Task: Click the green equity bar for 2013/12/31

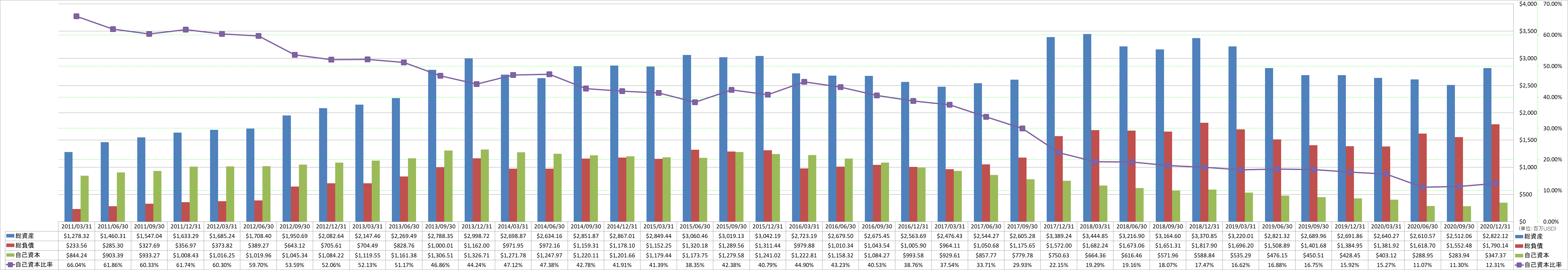Action: click(x=485, y=185)
